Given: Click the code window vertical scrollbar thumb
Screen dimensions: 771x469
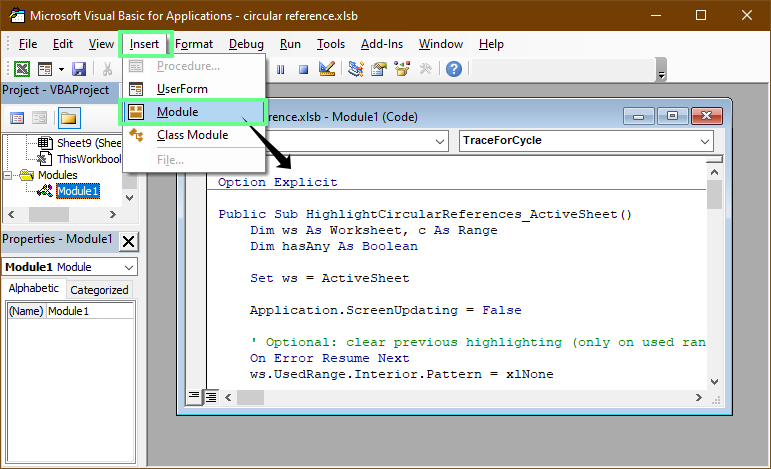Looking at the screenshot, I should [714, 194].
